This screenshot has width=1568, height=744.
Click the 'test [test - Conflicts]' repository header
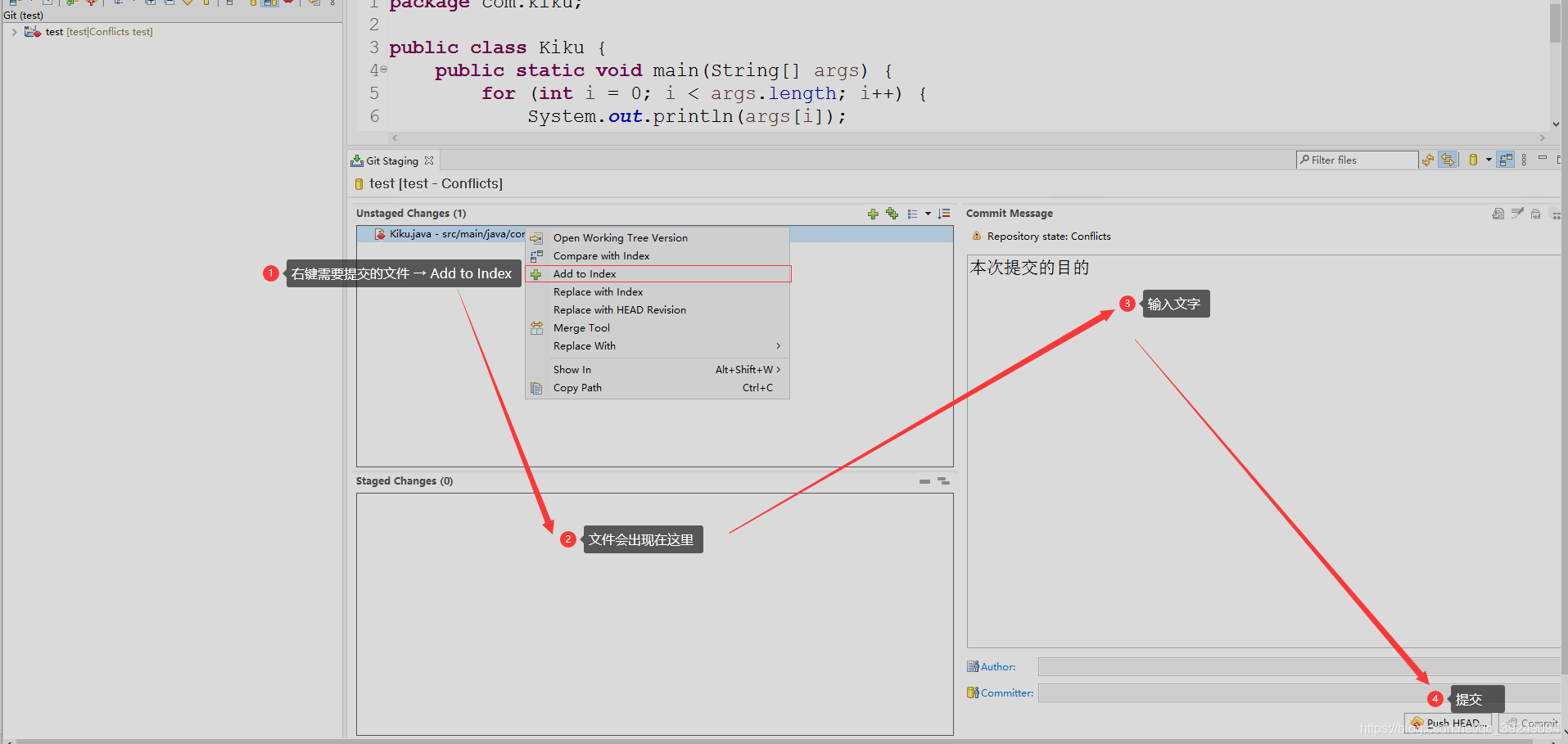tap(436, 184)
